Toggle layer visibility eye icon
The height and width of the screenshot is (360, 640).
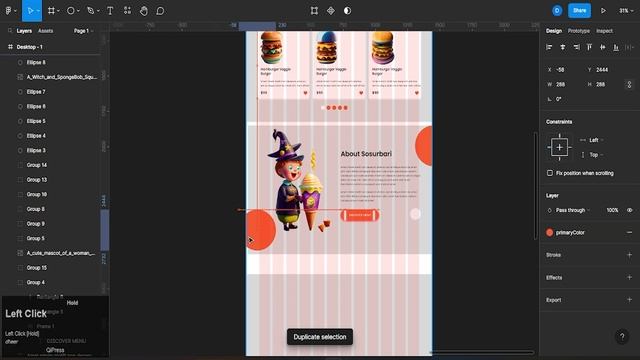(629, 210)
